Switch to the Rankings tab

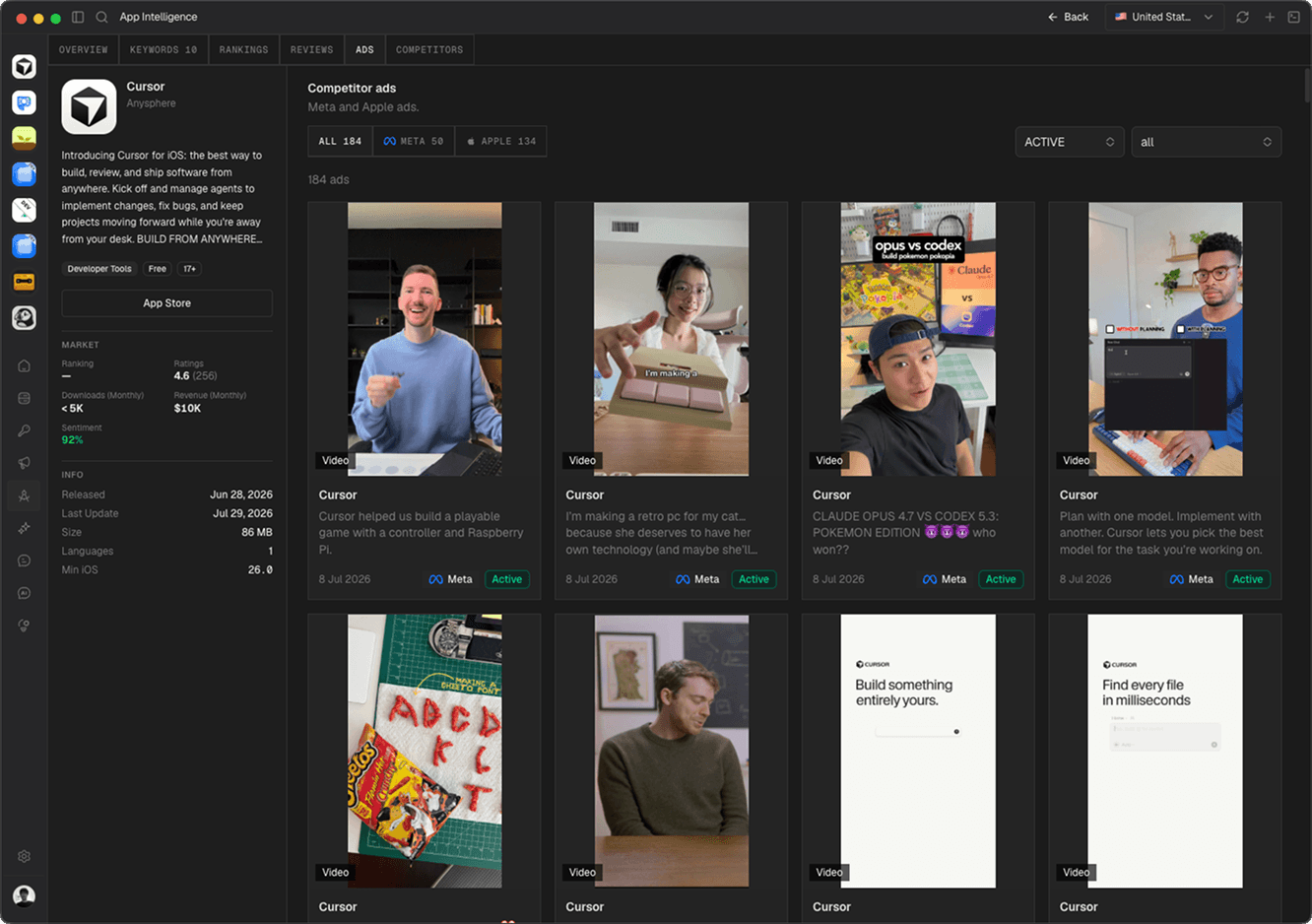click(x=243, y=49)
